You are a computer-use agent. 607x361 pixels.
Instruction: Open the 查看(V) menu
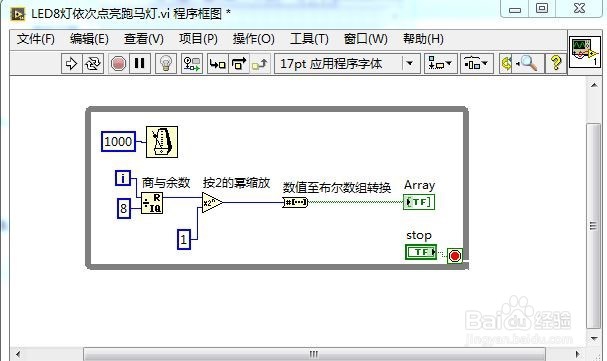click(144, 39)
